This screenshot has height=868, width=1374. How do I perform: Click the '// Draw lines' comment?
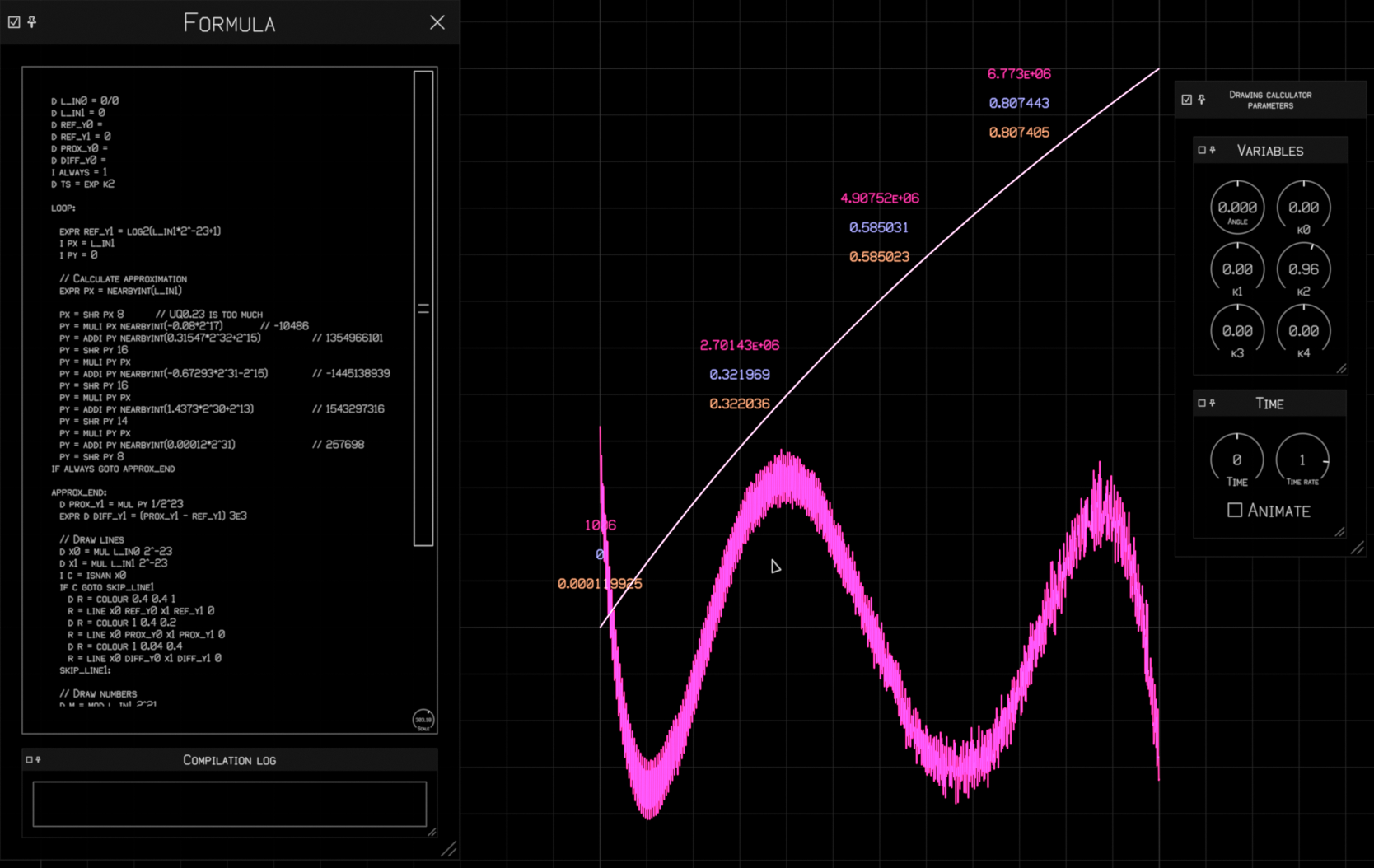[x=91, y=540]
